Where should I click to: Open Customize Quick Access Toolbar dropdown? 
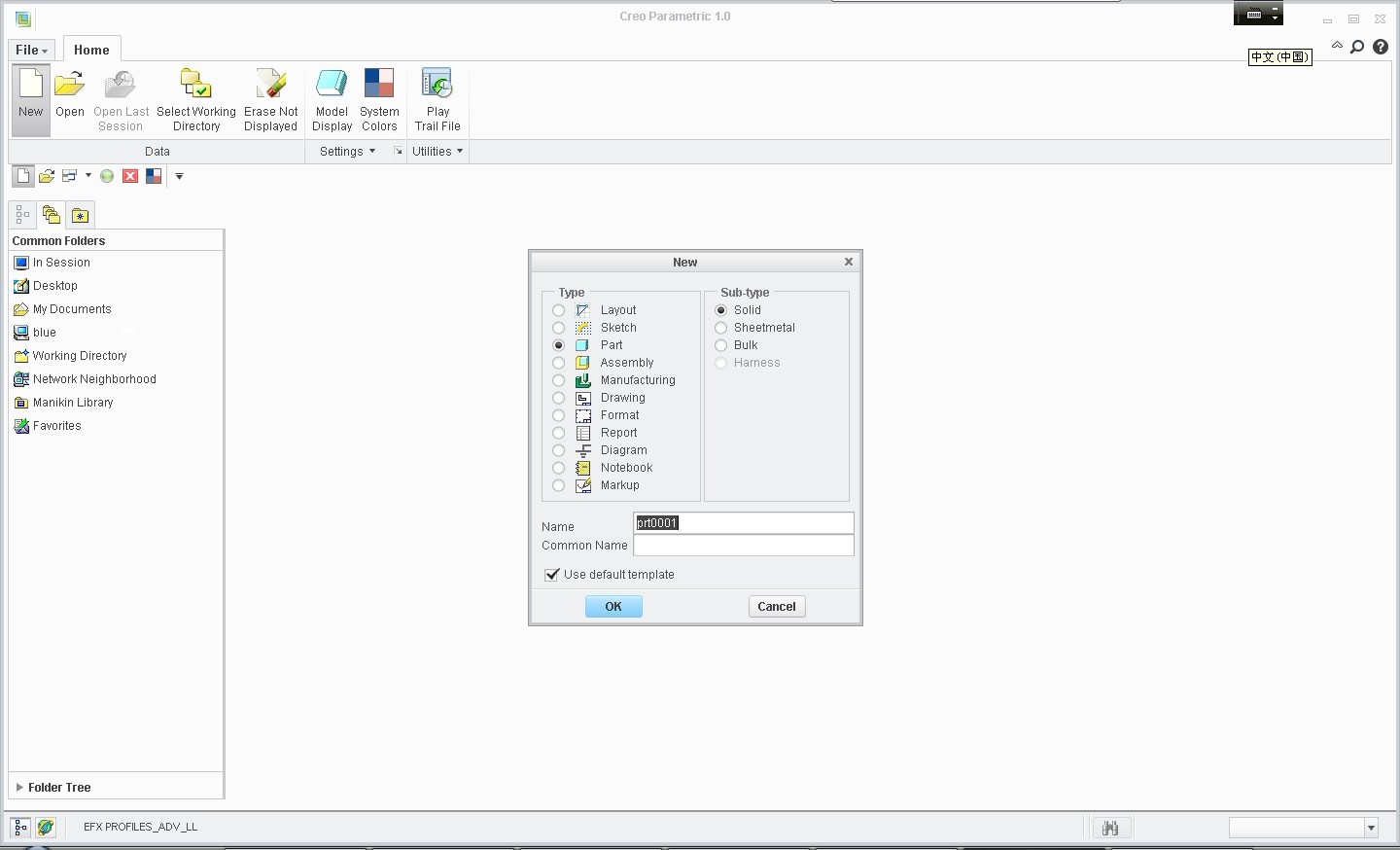[179, 176]
